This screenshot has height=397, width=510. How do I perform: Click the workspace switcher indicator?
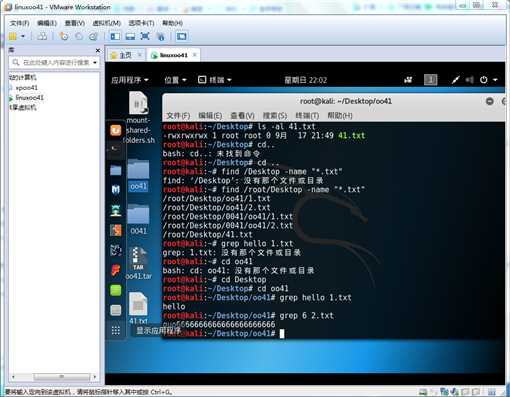click(430, 80)
